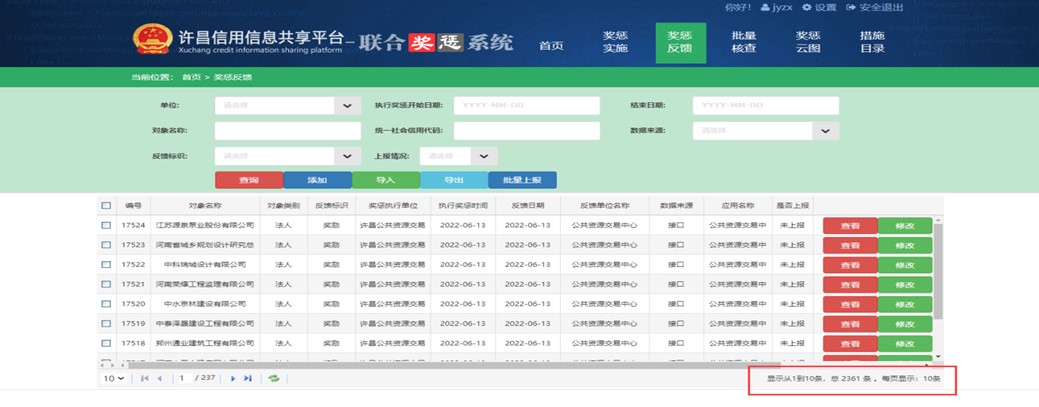The width and height of the screenshot is (1039, 407).
Task: Click the green refresh table icon
Action: click(273, 379)
